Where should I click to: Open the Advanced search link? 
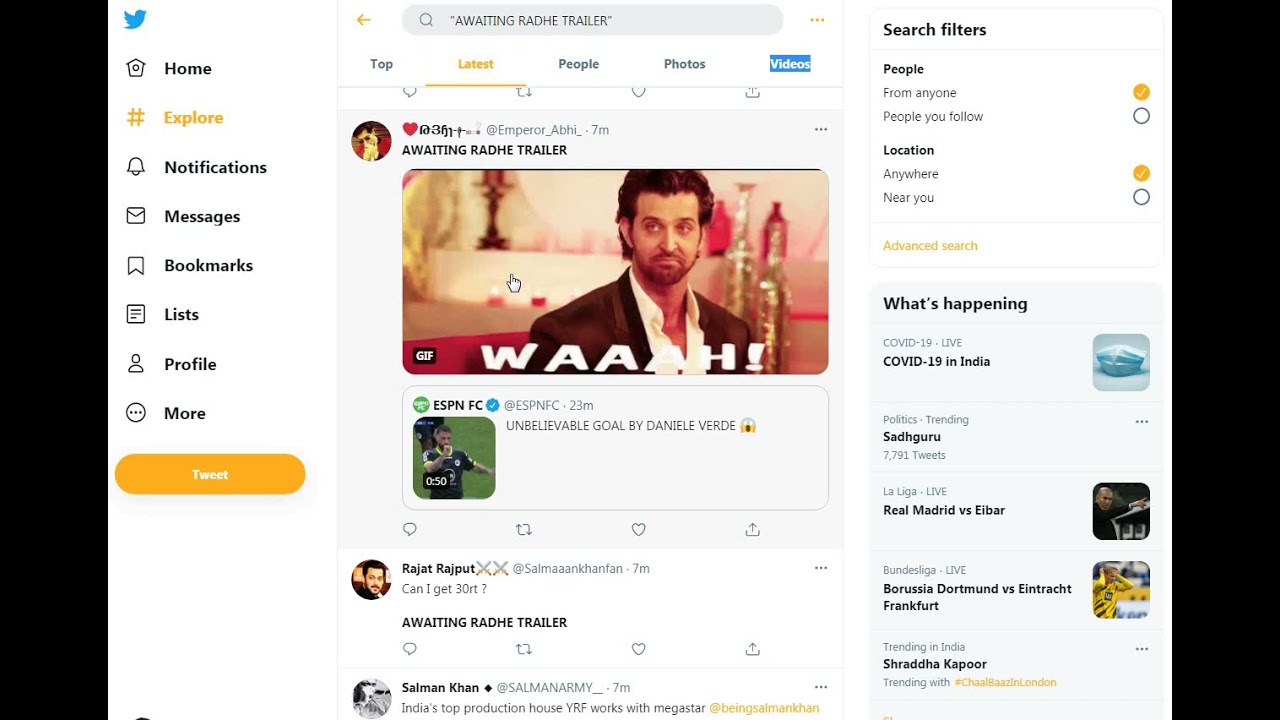click(930, 245)
